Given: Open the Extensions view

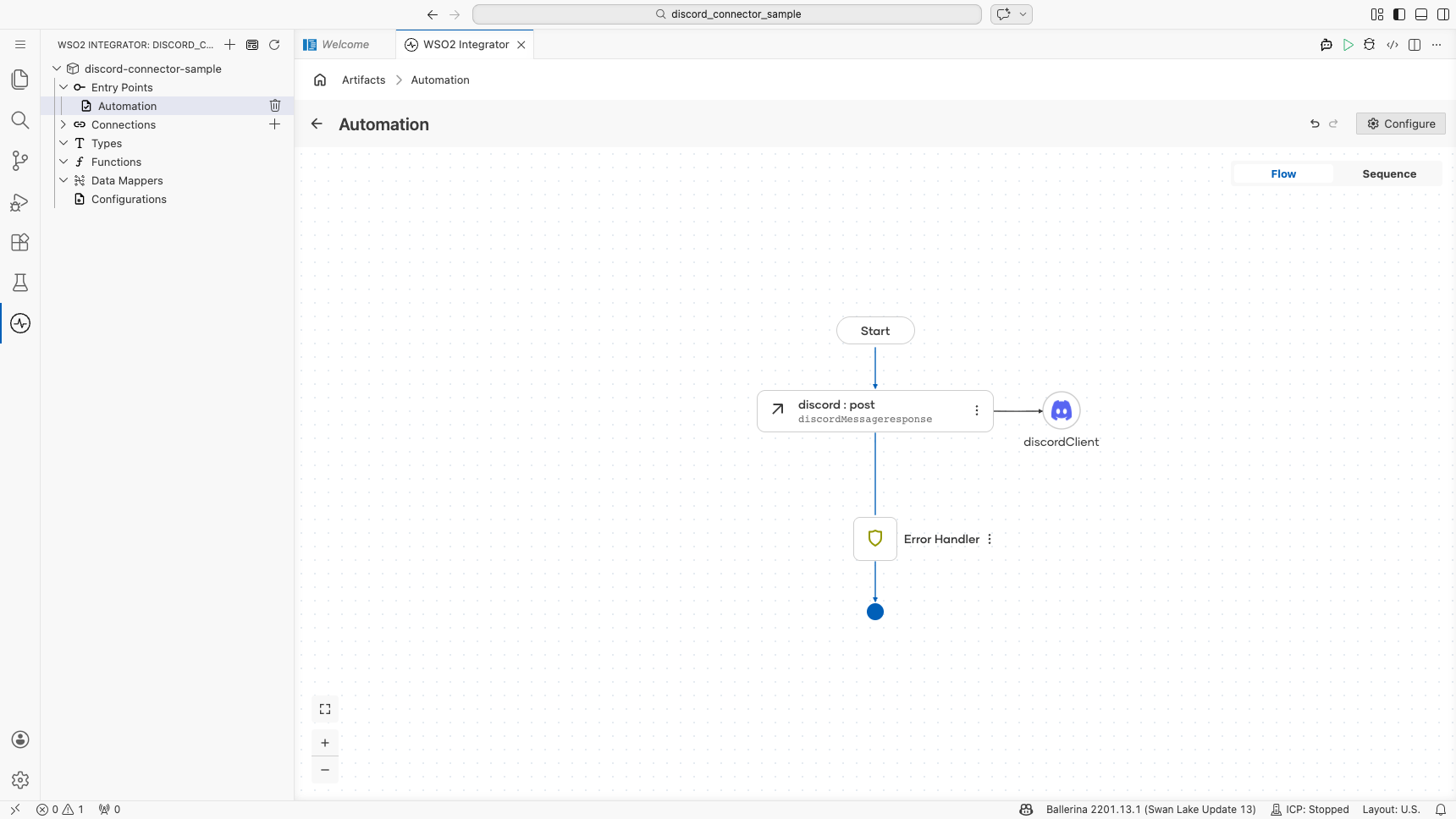Looking at the screenshot, I should point(20,242).
